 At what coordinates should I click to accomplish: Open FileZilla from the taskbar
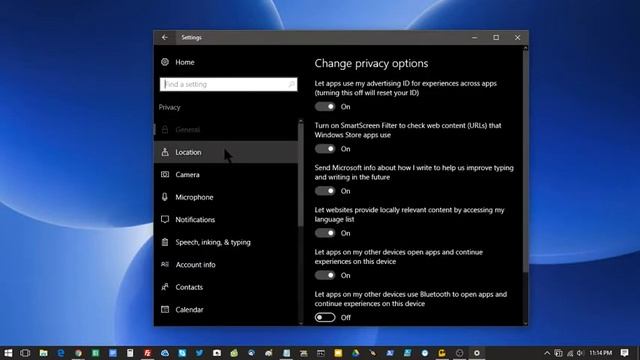coord(147,353)
